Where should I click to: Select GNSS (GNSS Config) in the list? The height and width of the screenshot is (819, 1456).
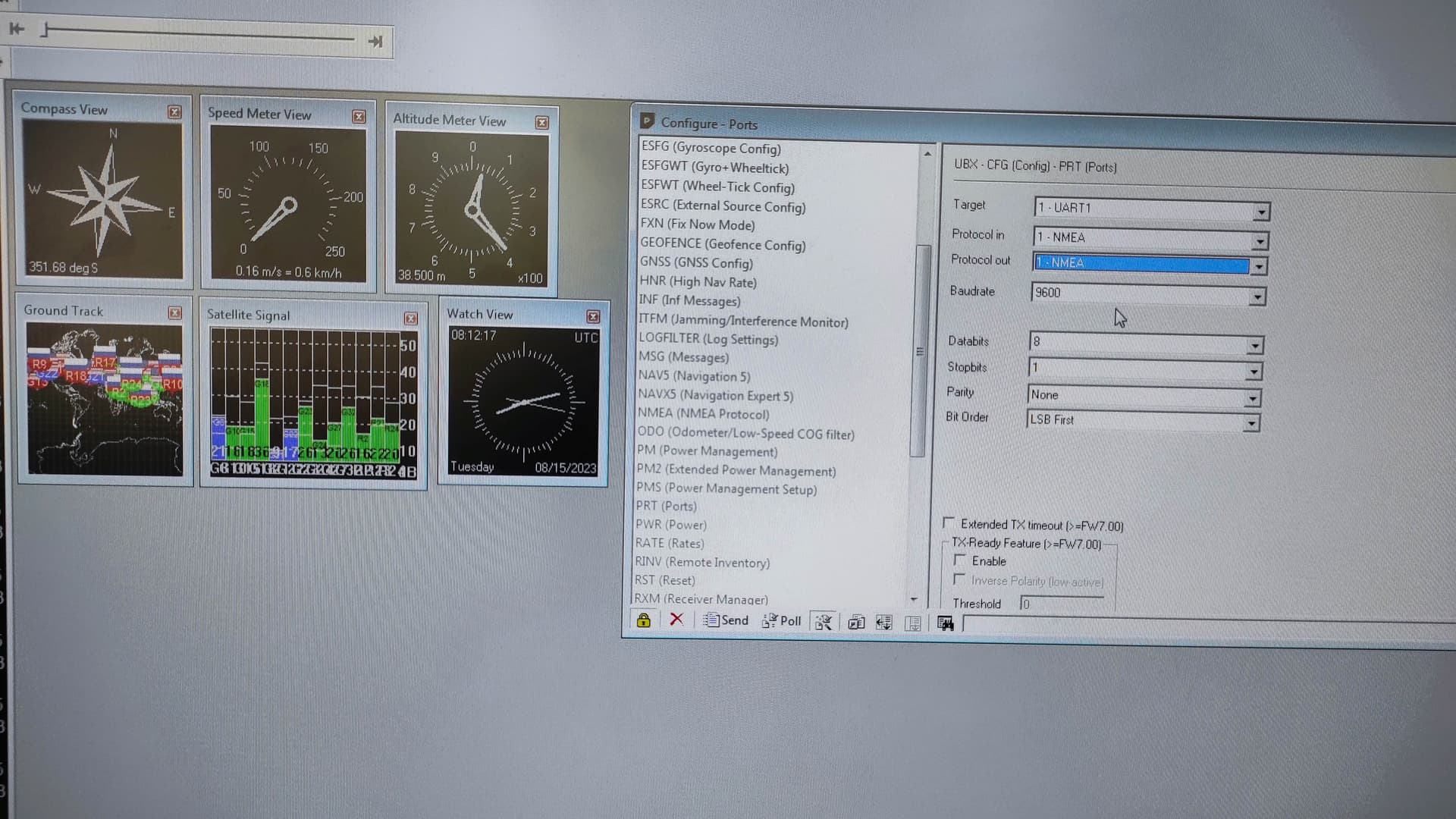tap(697, 263)
